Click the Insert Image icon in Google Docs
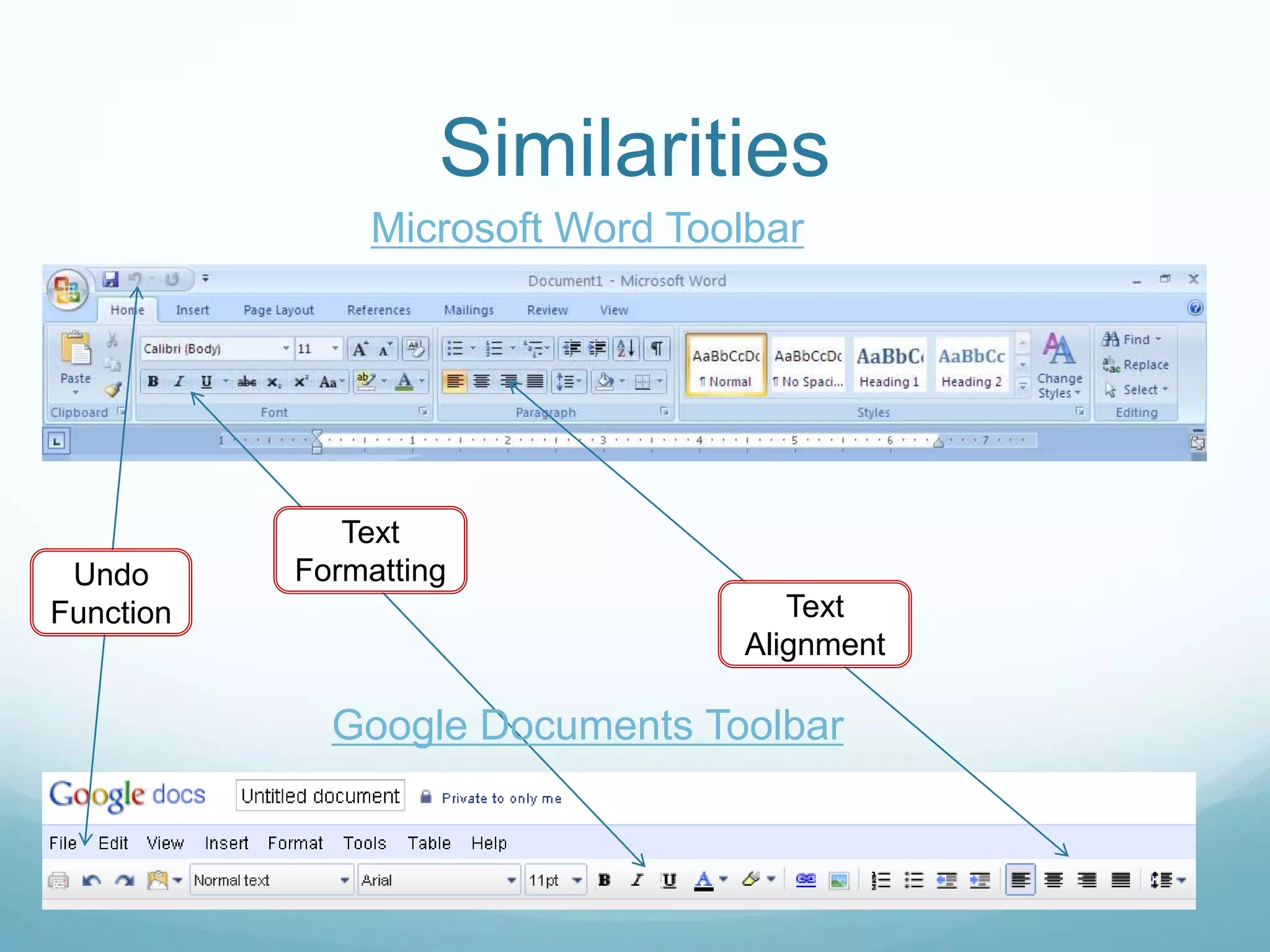The width and height of the screenshot is (1270, 952). tap(839, 880)
